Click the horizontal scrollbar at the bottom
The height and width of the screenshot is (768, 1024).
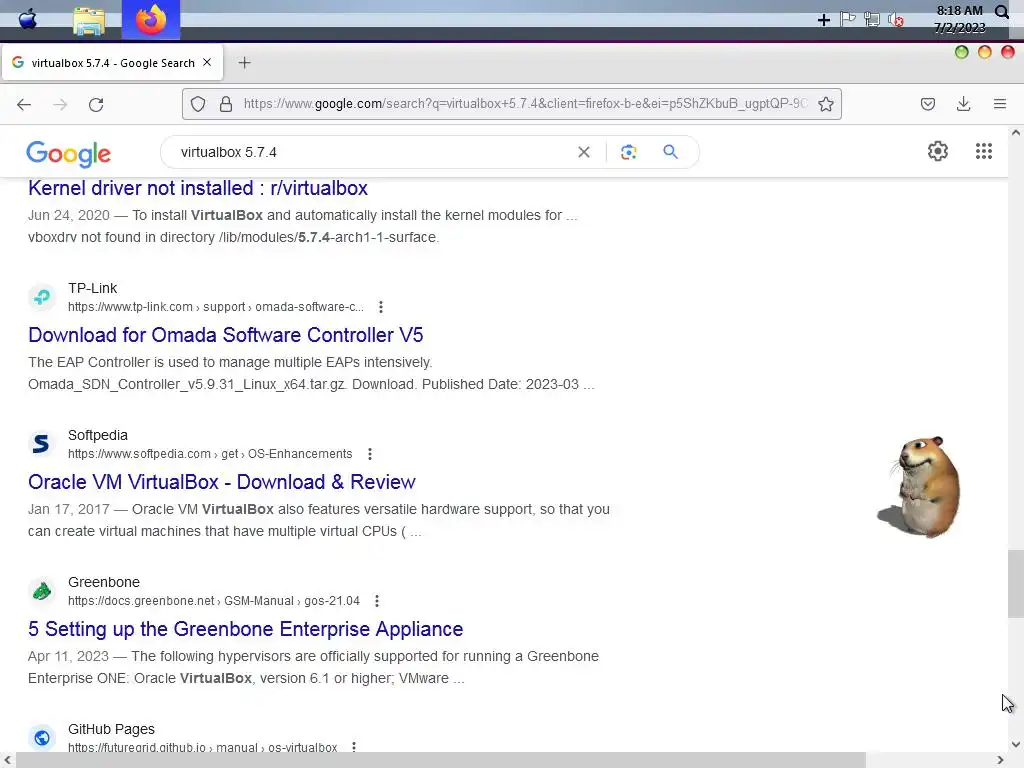pyautogui.click(x=441, y=760)
